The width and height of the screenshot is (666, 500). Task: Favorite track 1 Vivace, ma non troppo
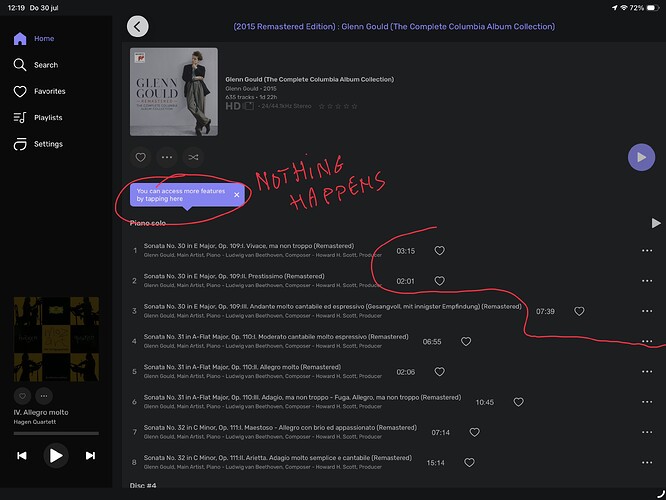pos(440,251)
